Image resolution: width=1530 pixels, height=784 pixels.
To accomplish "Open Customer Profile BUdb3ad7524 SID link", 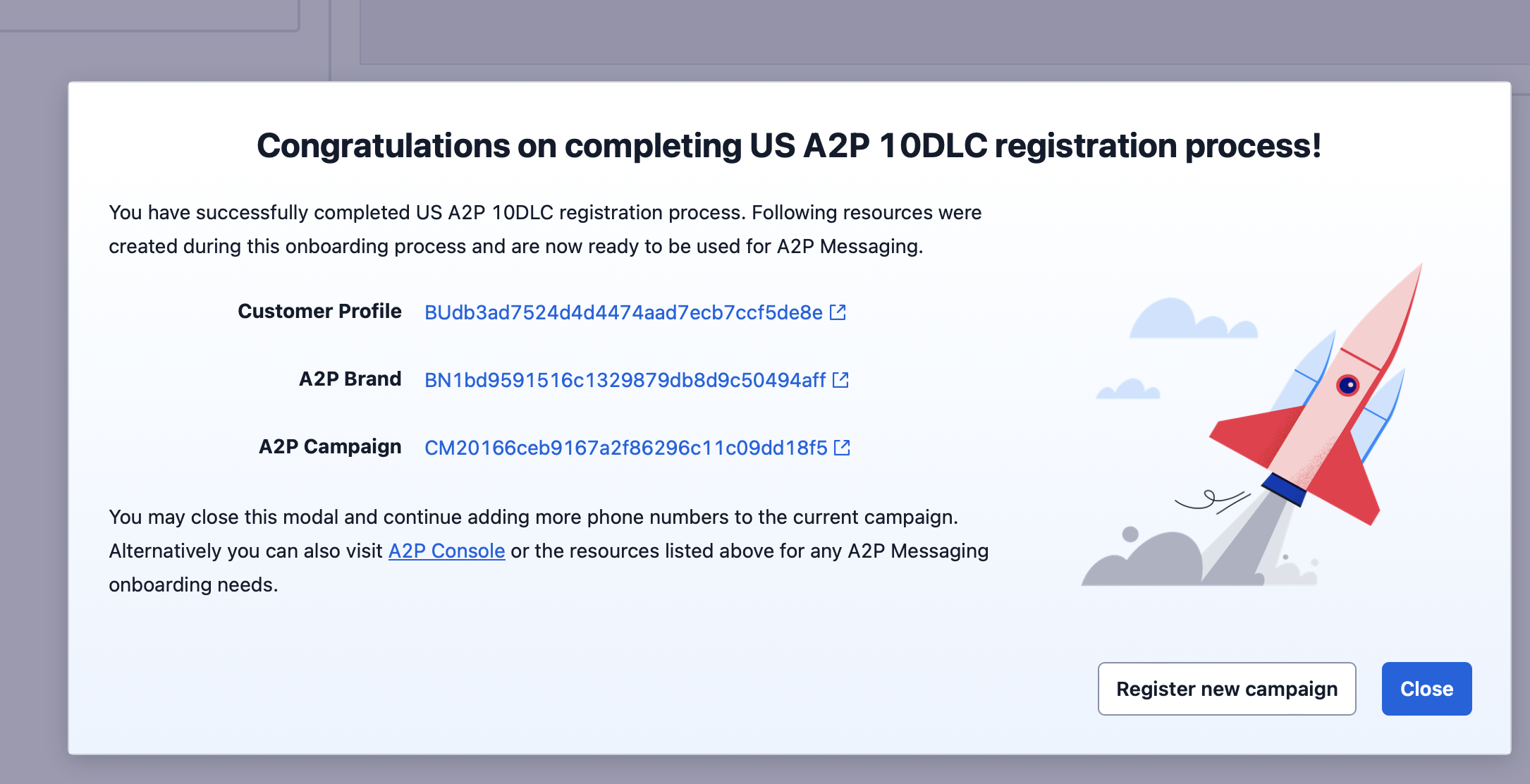I will tap(623, 312).
